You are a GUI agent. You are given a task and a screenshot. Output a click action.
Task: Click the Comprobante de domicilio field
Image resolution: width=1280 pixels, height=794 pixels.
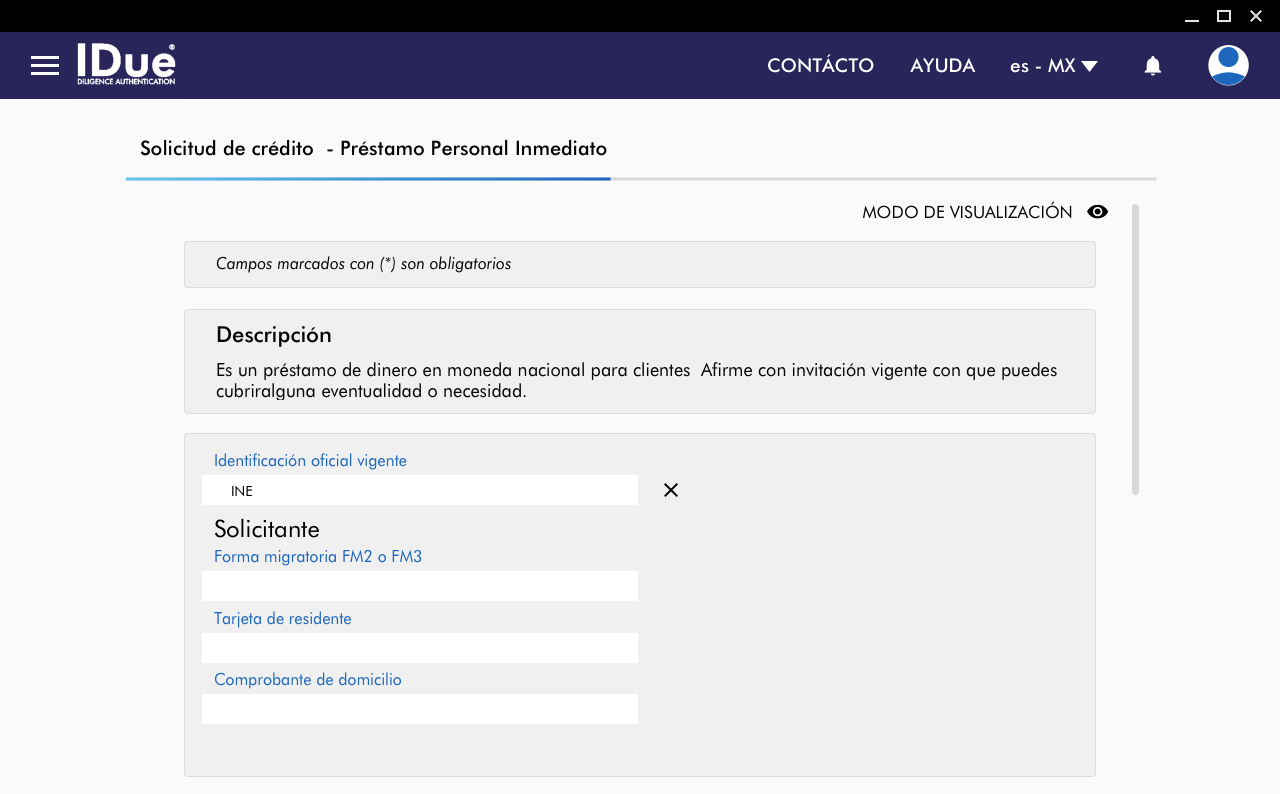pyautogui.click(x=420, y=709)
